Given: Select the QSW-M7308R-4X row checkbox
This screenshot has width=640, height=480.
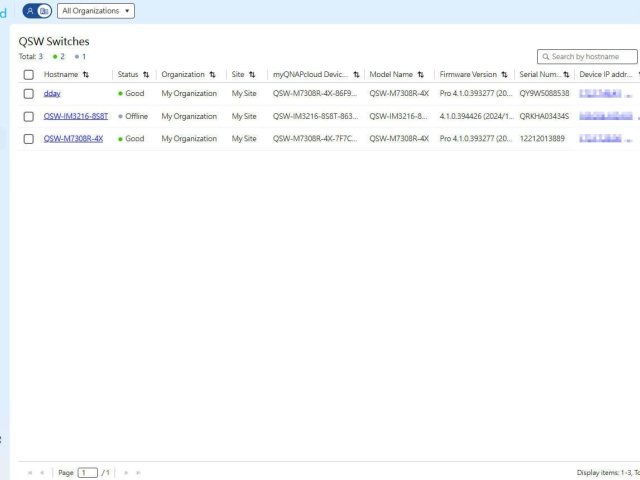Looking at the screenshot, I should 29,139.
